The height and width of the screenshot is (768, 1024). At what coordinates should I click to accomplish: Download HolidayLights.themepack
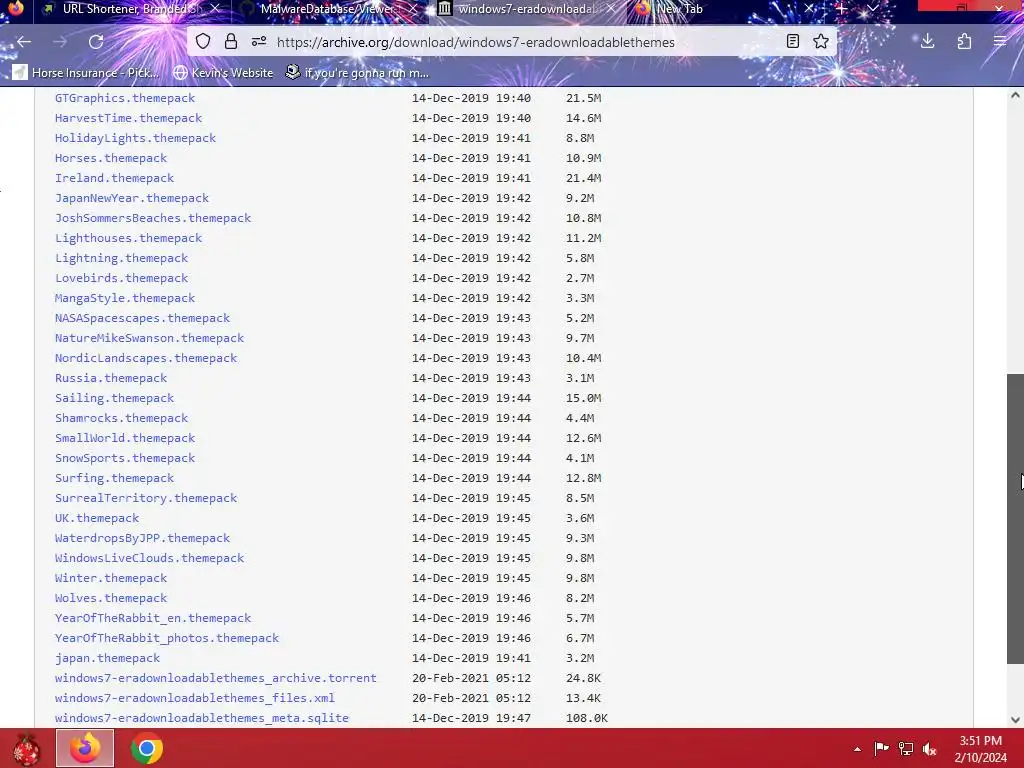(135, 138)
